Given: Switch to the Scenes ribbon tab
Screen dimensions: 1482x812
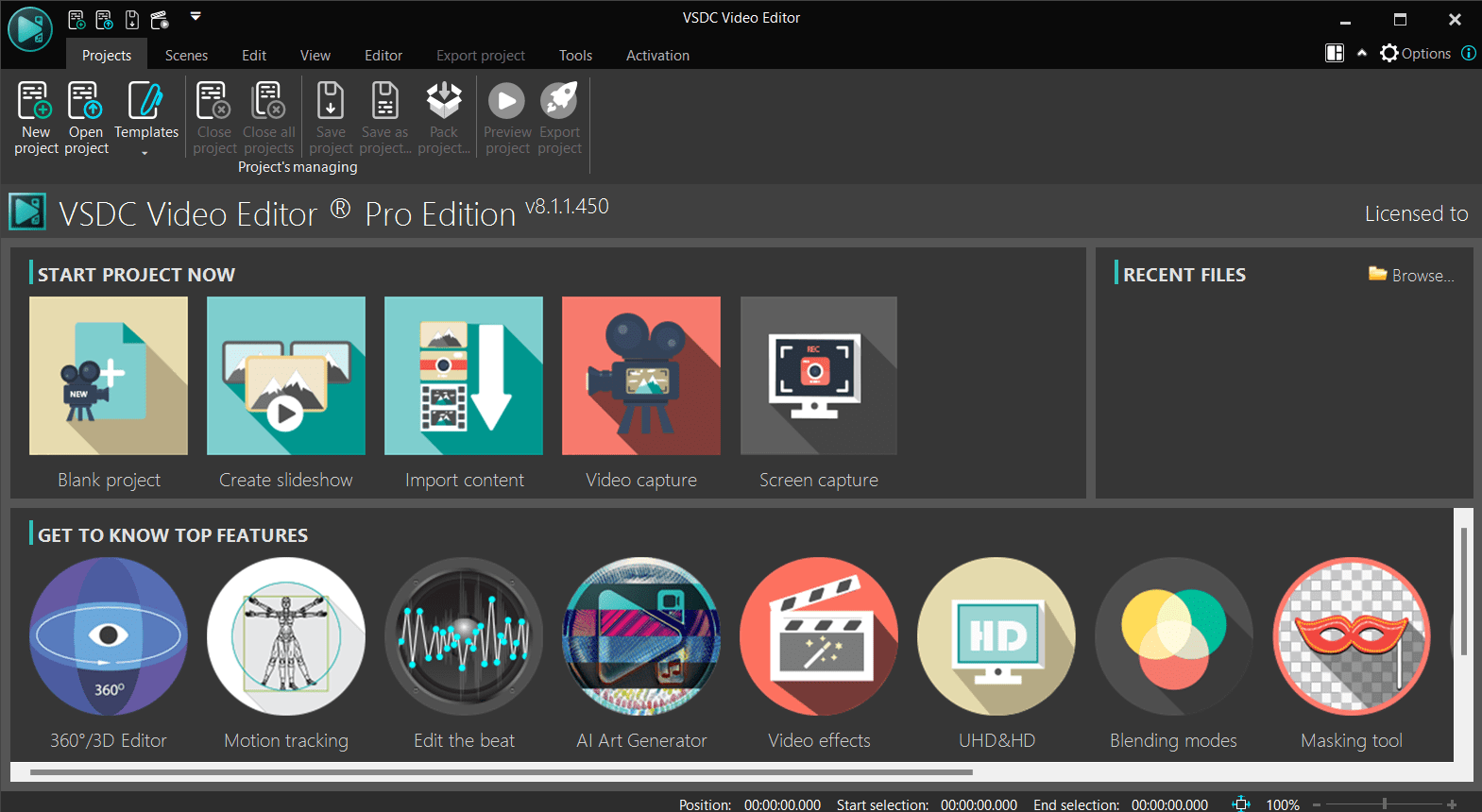Looking at the screenshot, I should [x=186, y=55].
